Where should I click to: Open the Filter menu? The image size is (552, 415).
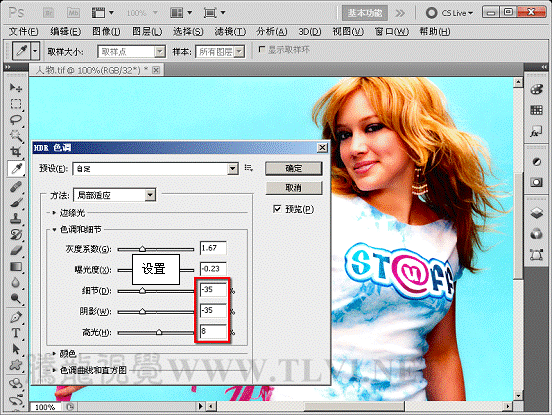[x=230, y=32]
